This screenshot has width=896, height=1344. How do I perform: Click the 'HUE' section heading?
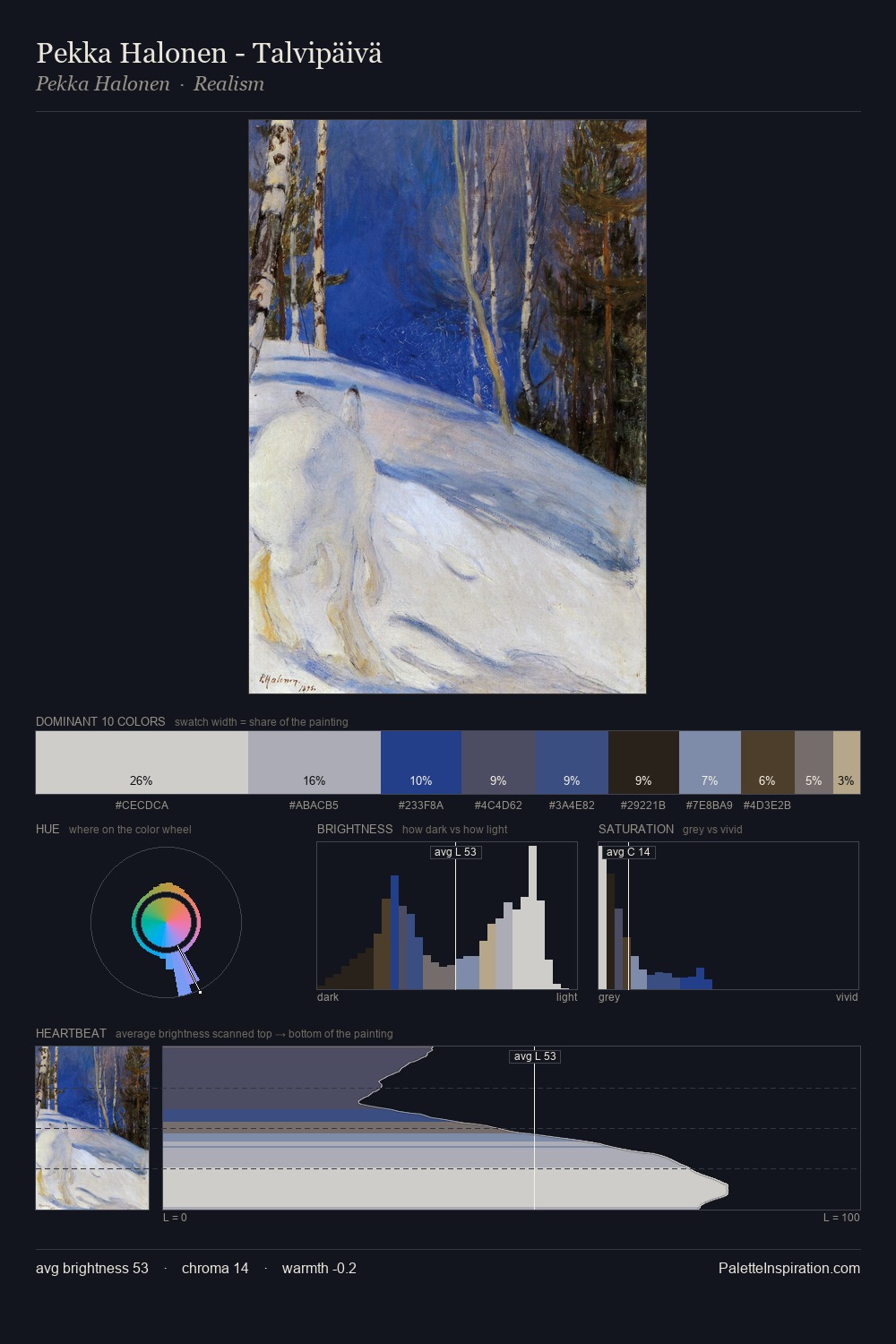[47, 829]
